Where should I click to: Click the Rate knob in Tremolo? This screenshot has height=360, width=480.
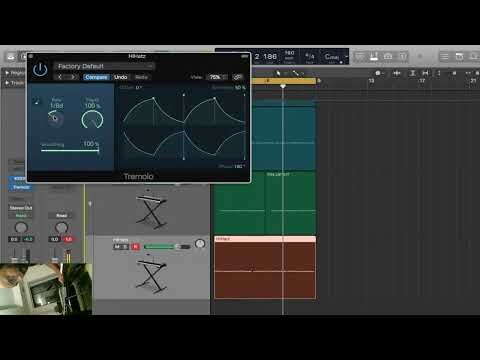click(55, 118)
